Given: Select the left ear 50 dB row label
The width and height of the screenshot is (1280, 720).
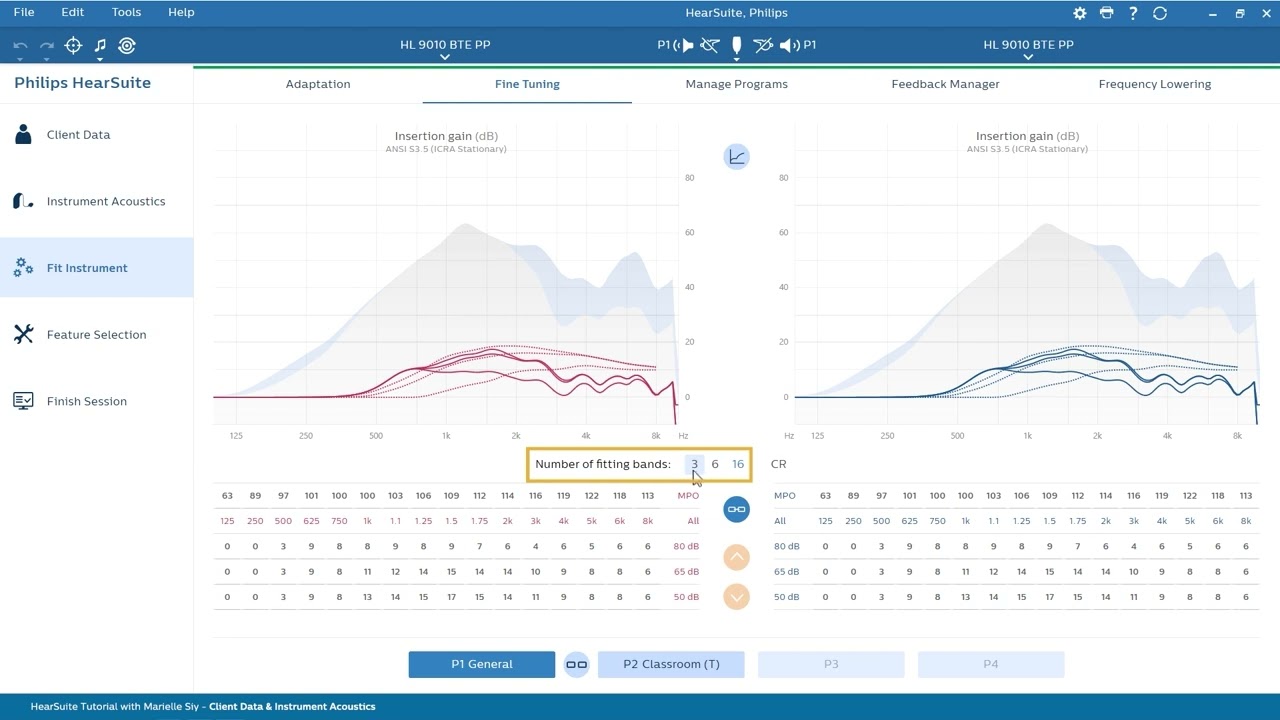Looking at the screenshot, I should tap(686, 597).
